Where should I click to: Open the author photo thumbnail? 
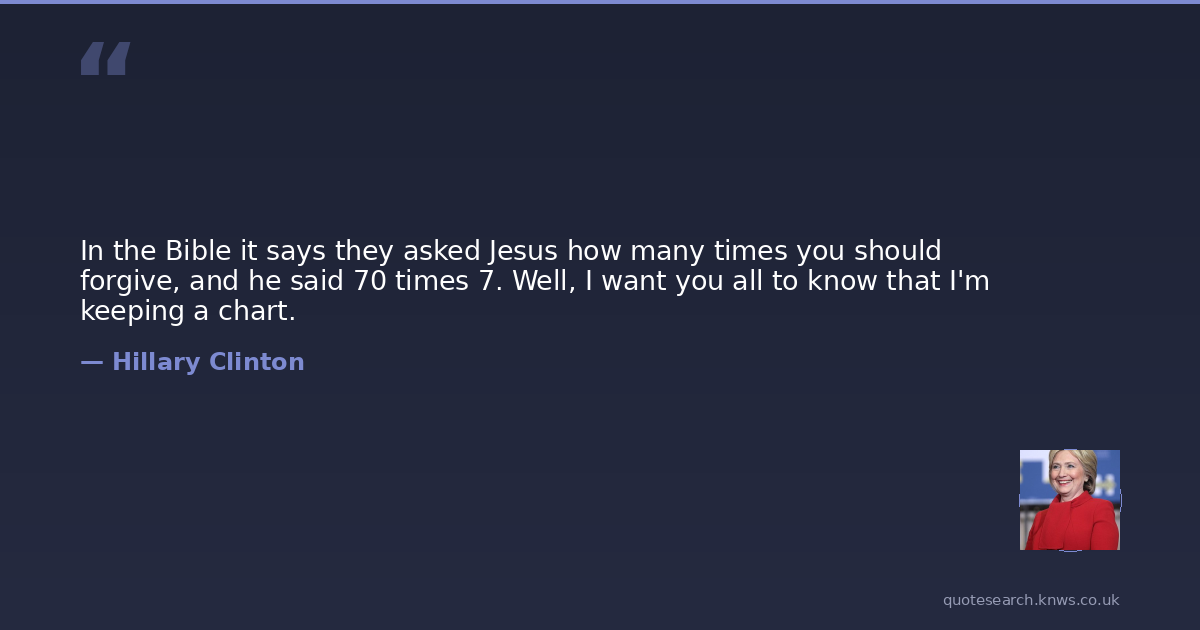(1069, 500)
